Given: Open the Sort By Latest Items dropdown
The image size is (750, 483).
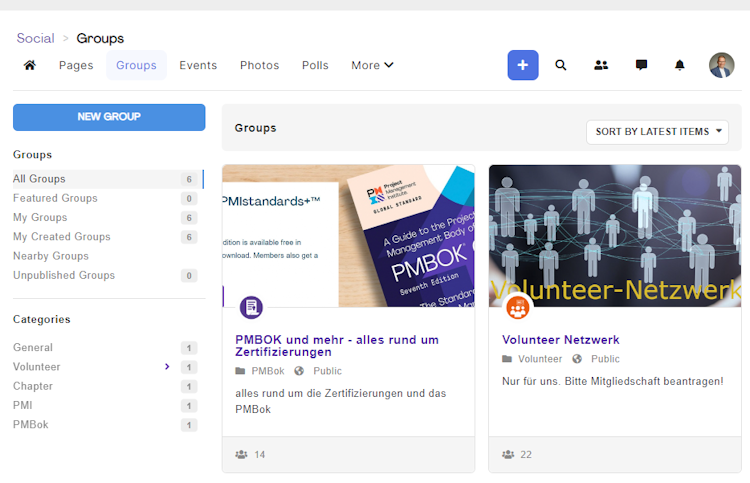Looking at the screenshot, I should click(x=657, y=132).
